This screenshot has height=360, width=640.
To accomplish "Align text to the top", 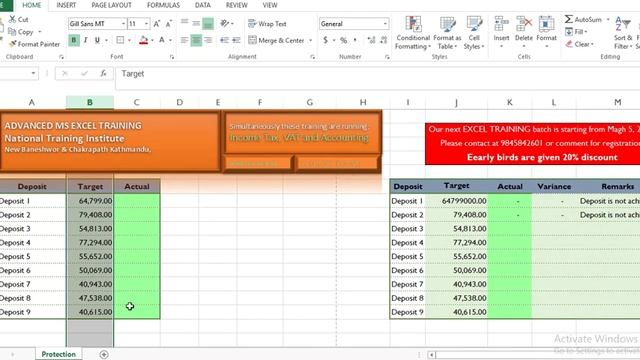I will click(184, 23).
